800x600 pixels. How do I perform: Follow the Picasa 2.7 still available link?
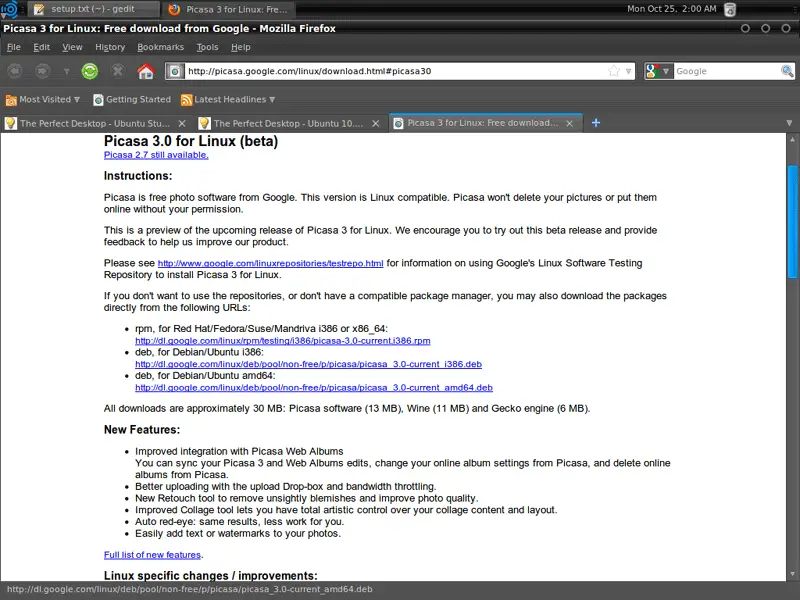tap(156, 155)
